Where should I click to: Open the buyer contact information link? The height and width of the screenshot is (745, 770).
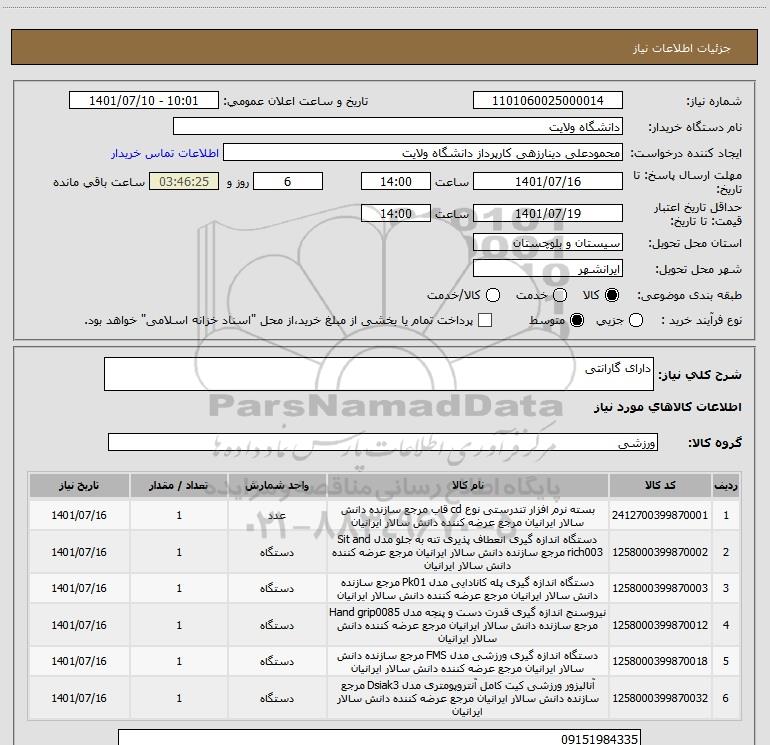pyautogui.click(x=165, y=153)
